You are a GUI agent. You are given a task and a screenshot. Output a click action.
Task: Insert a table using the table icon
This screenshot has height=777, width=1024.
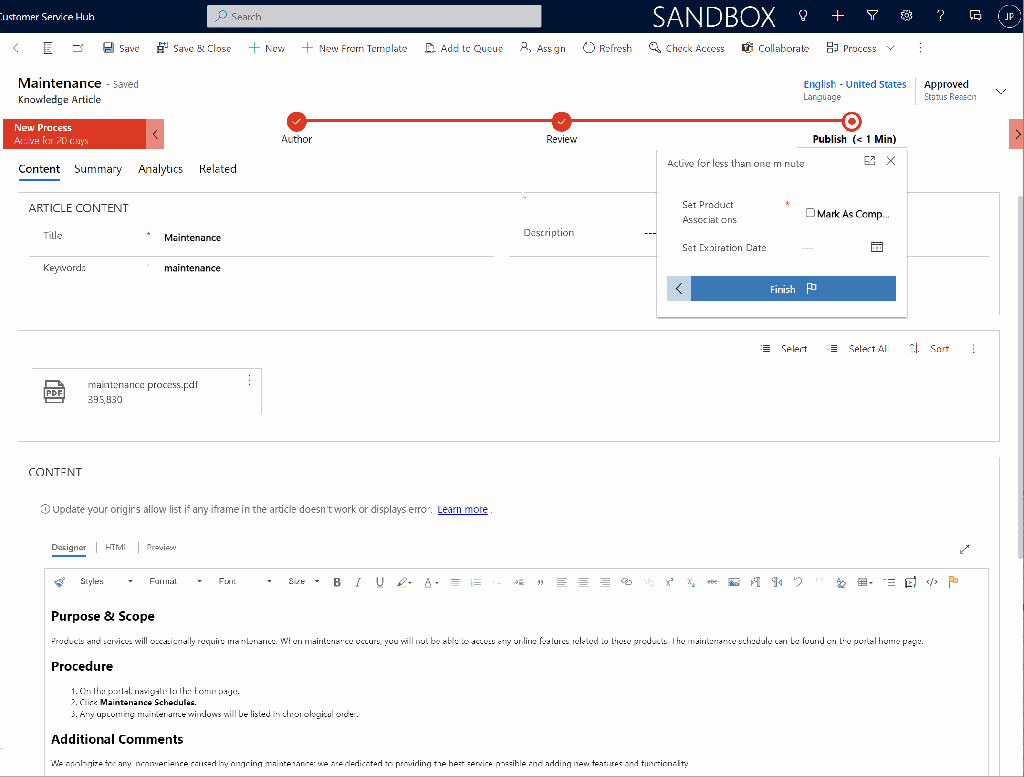coord(862,582)
